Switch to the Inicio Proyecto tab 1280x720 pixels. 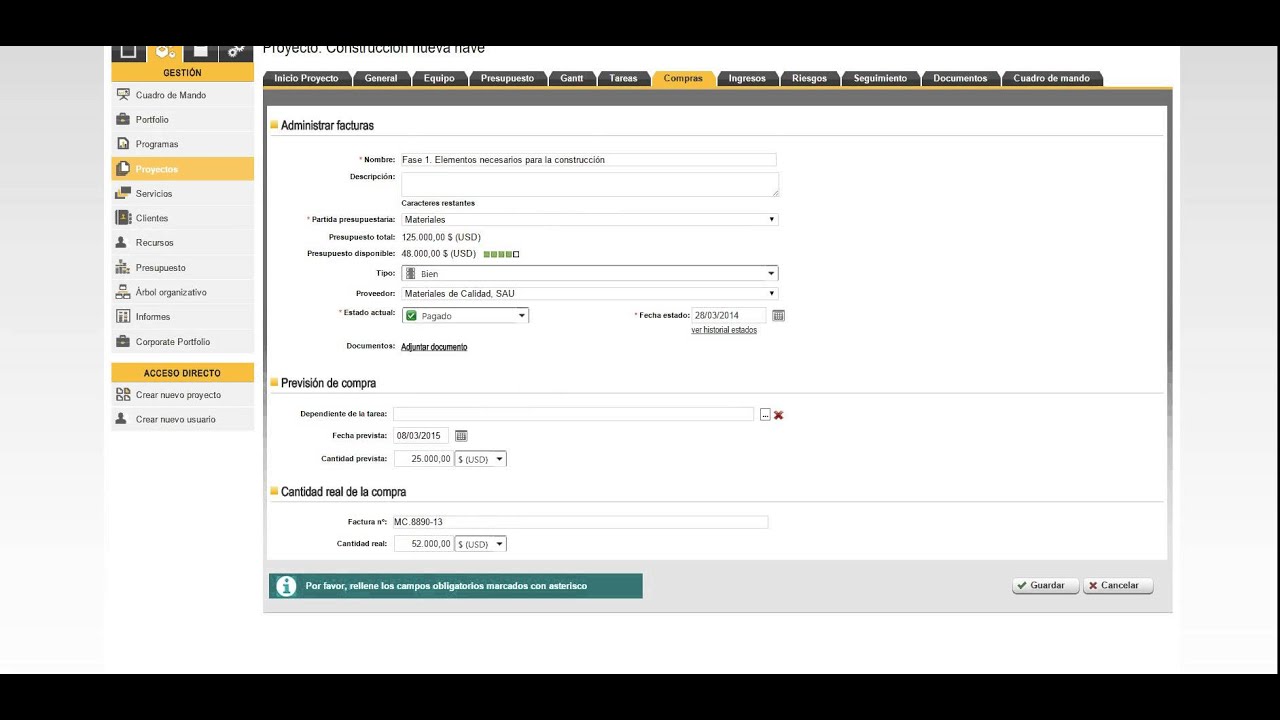click(306, 78)
